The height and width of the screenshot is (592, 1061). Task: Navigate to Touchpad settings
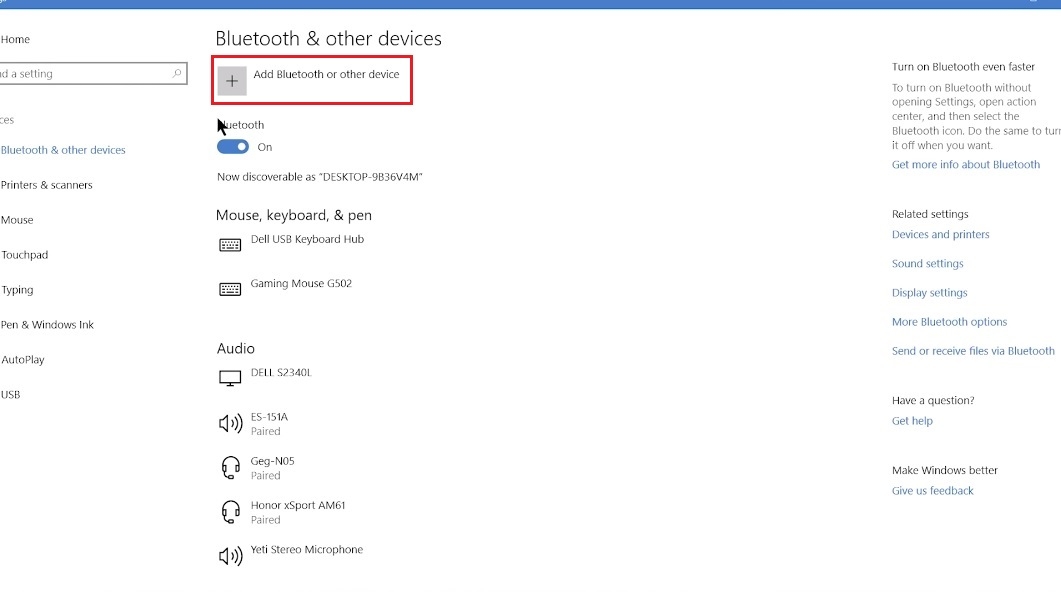[24, 255]
